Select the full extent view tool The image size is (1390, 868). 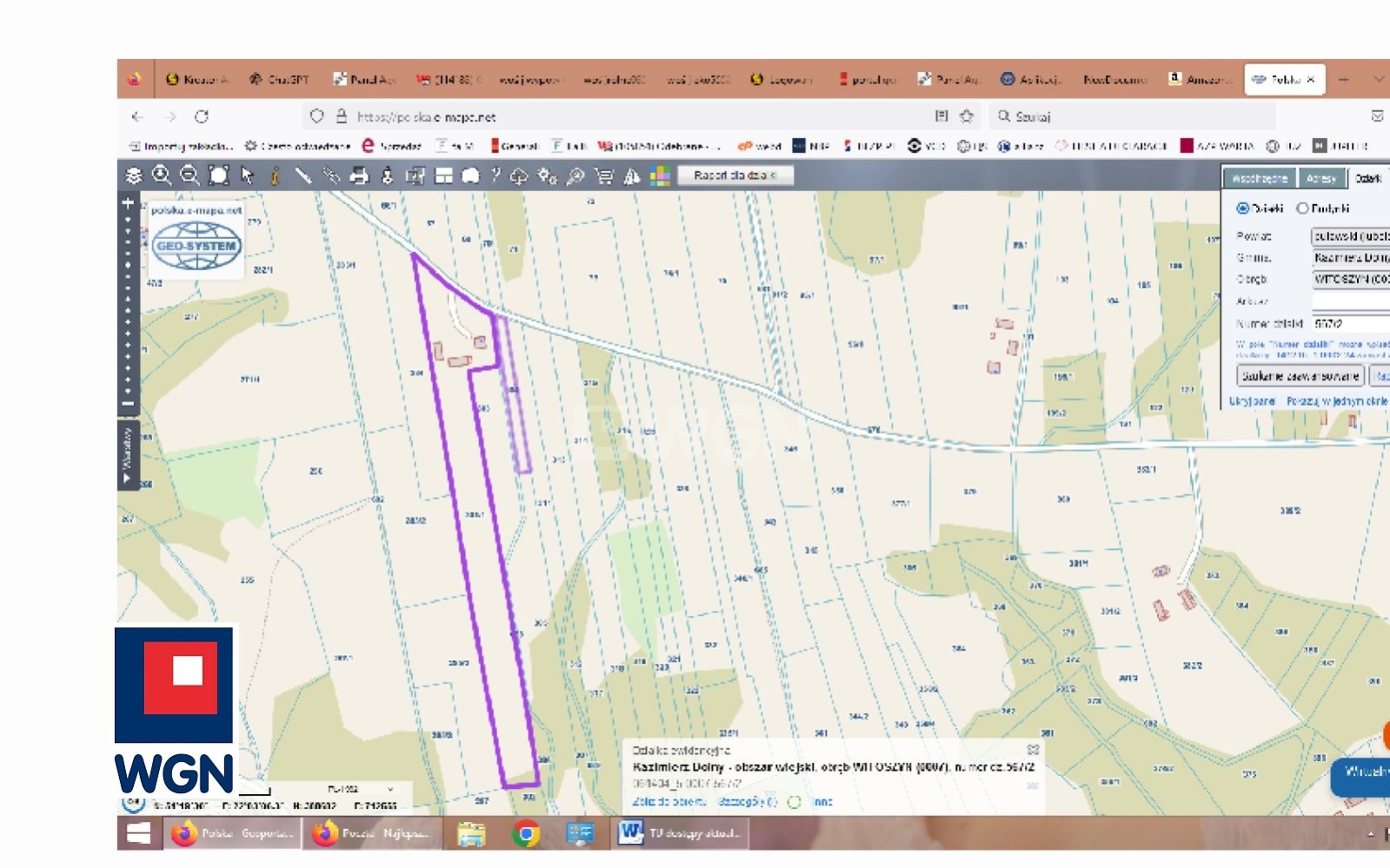coord(218,176)
